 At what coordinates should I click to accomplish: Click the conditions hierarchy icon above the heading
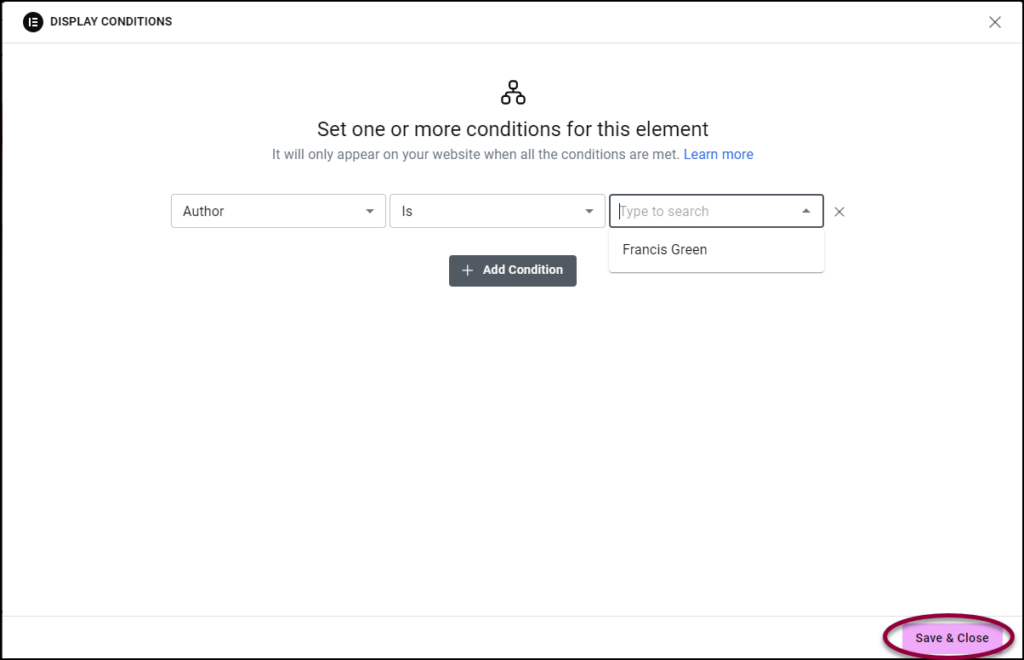click(512, 91)
